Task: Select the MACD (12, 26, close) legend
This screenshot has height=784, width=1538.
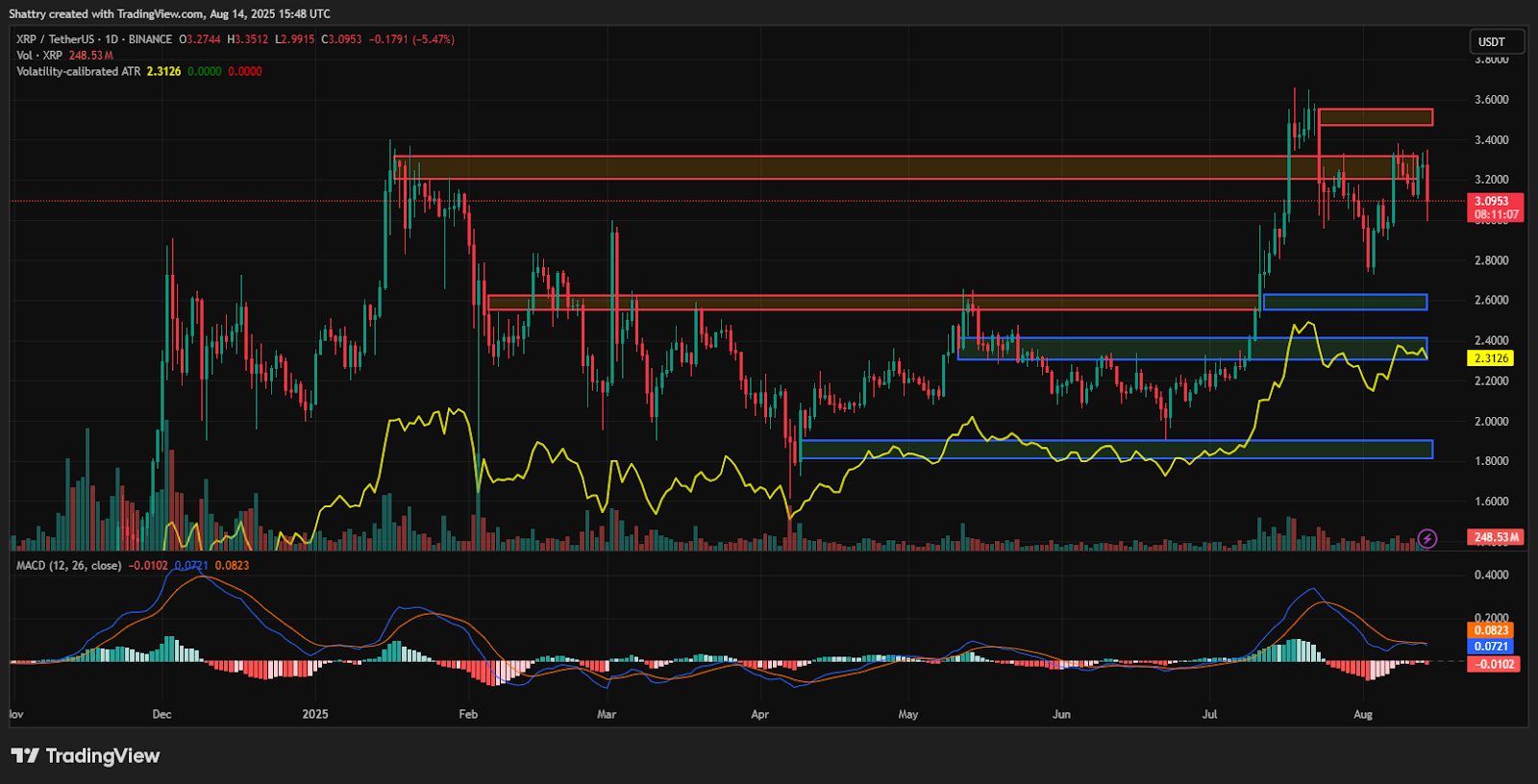Action: pos(69,566)
